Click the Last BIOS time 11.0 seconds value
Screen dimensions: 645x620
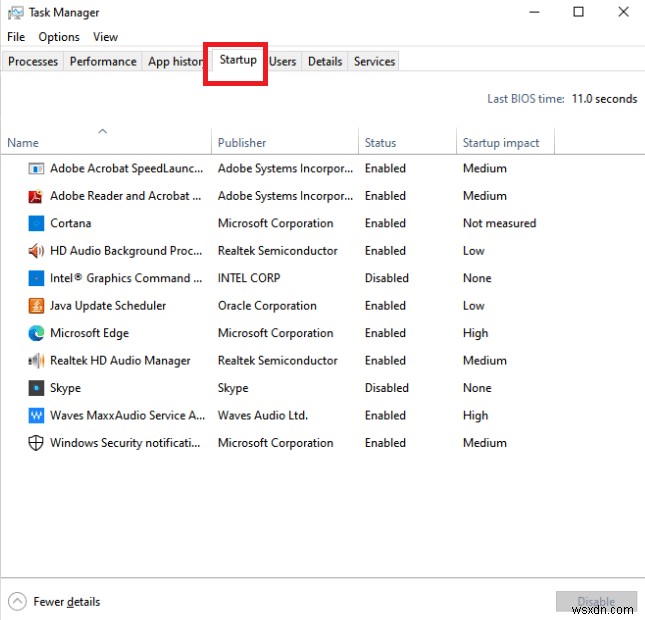pyautogui.click(x=604, y=99)
